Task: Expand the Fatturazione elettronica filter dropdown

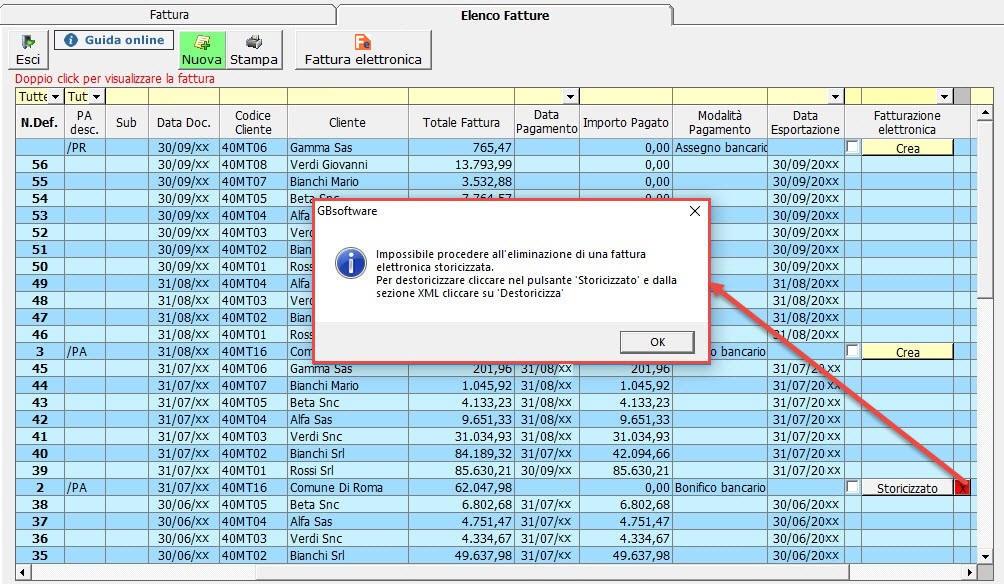Action: [944, 97]
